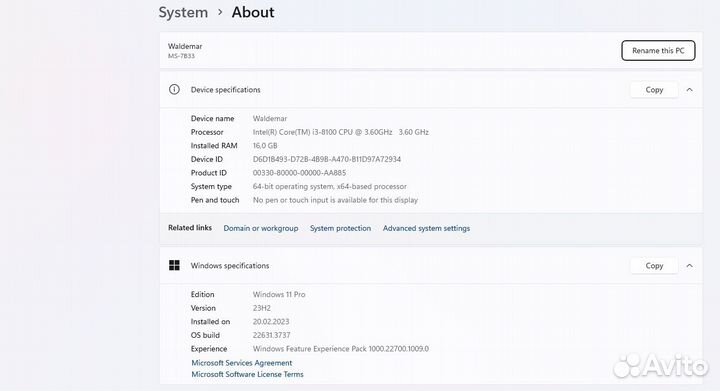The width and height of the screenshot is (720, 391).
Task: Open Microsoft Software License Terms link
Action: 248,374
